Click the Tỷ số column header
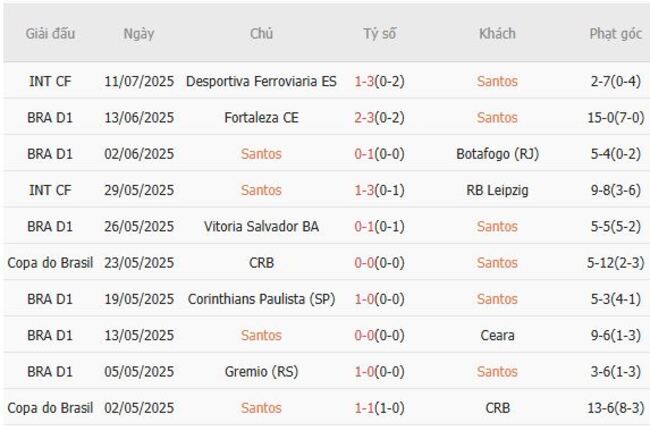The image size is (650, 431). coord(379,33)
